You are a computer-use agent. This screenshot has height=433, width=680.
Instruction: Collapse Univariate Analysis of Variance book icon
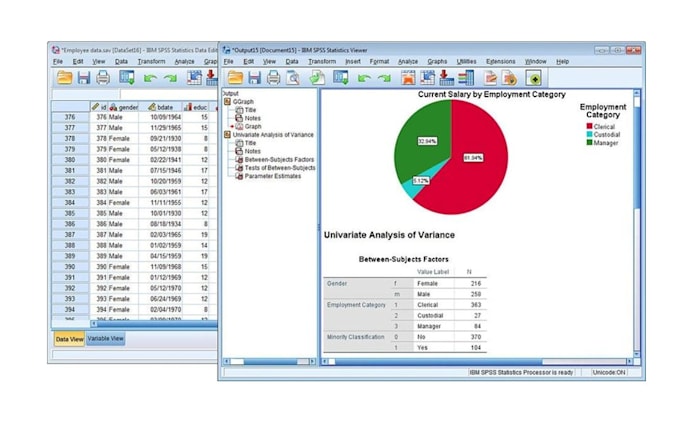(x=227, y=135)
